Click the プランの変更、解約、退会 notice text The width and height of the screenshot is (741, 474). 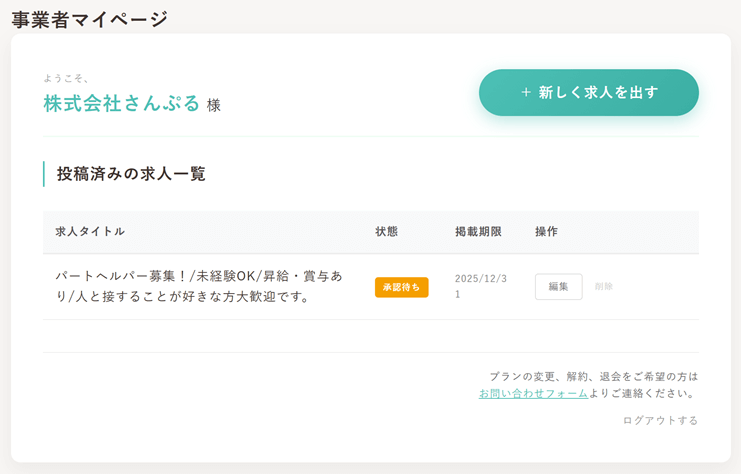[x=593, y=377]
